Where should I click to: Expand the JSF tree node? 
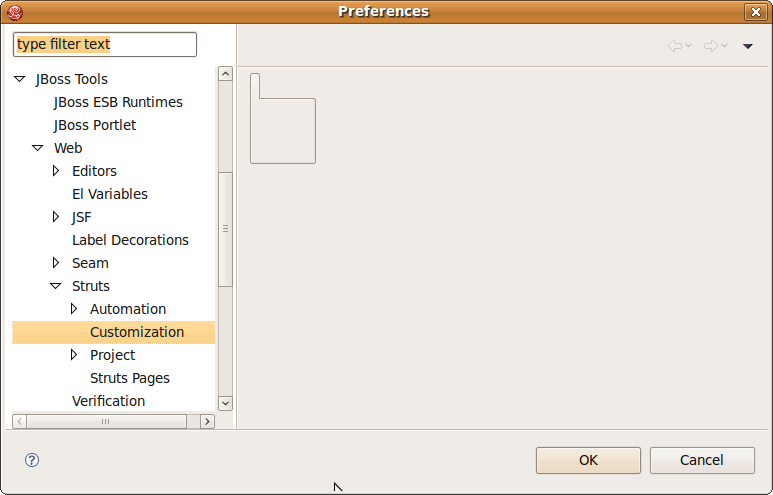[56, 217]
